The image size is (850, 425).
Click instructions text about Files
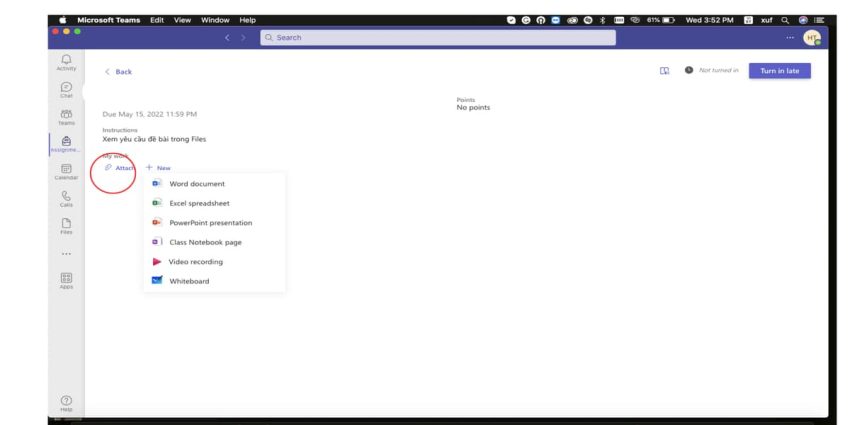pos(154,139)
